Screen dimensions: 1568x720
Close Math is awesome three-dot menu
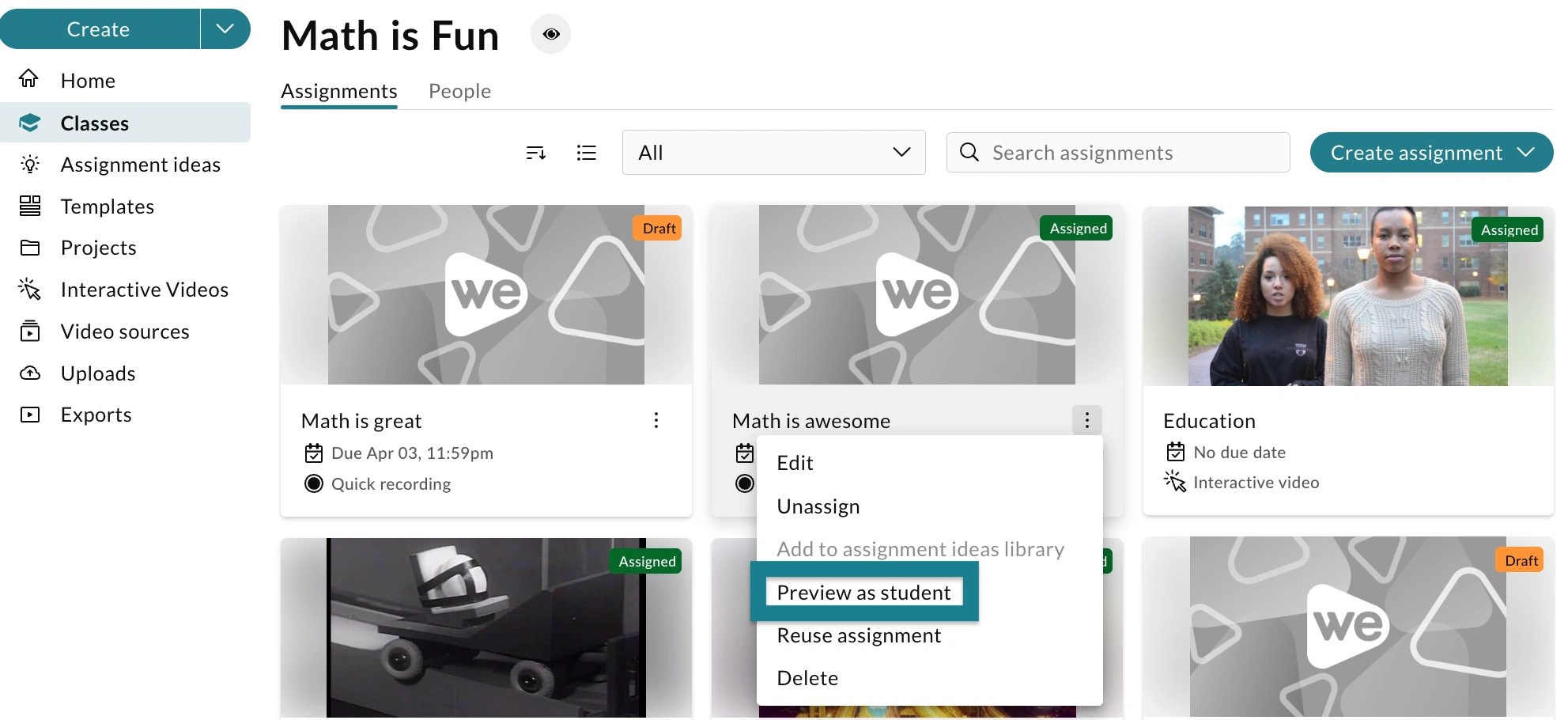coord(1087,420)
